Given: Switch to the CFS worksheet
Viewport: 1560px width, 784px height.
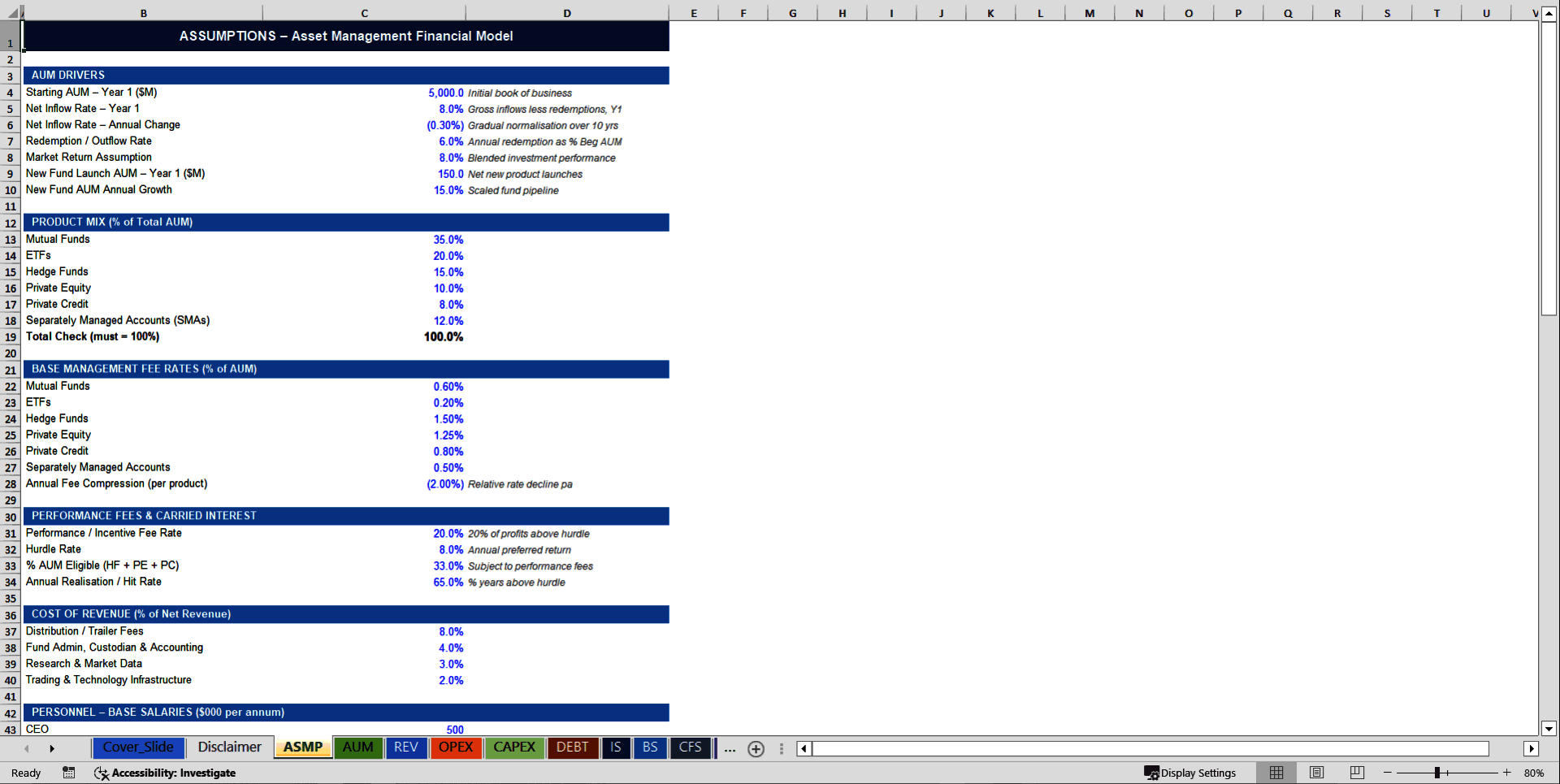Looking at the screenshot, I should coord(690,747).
